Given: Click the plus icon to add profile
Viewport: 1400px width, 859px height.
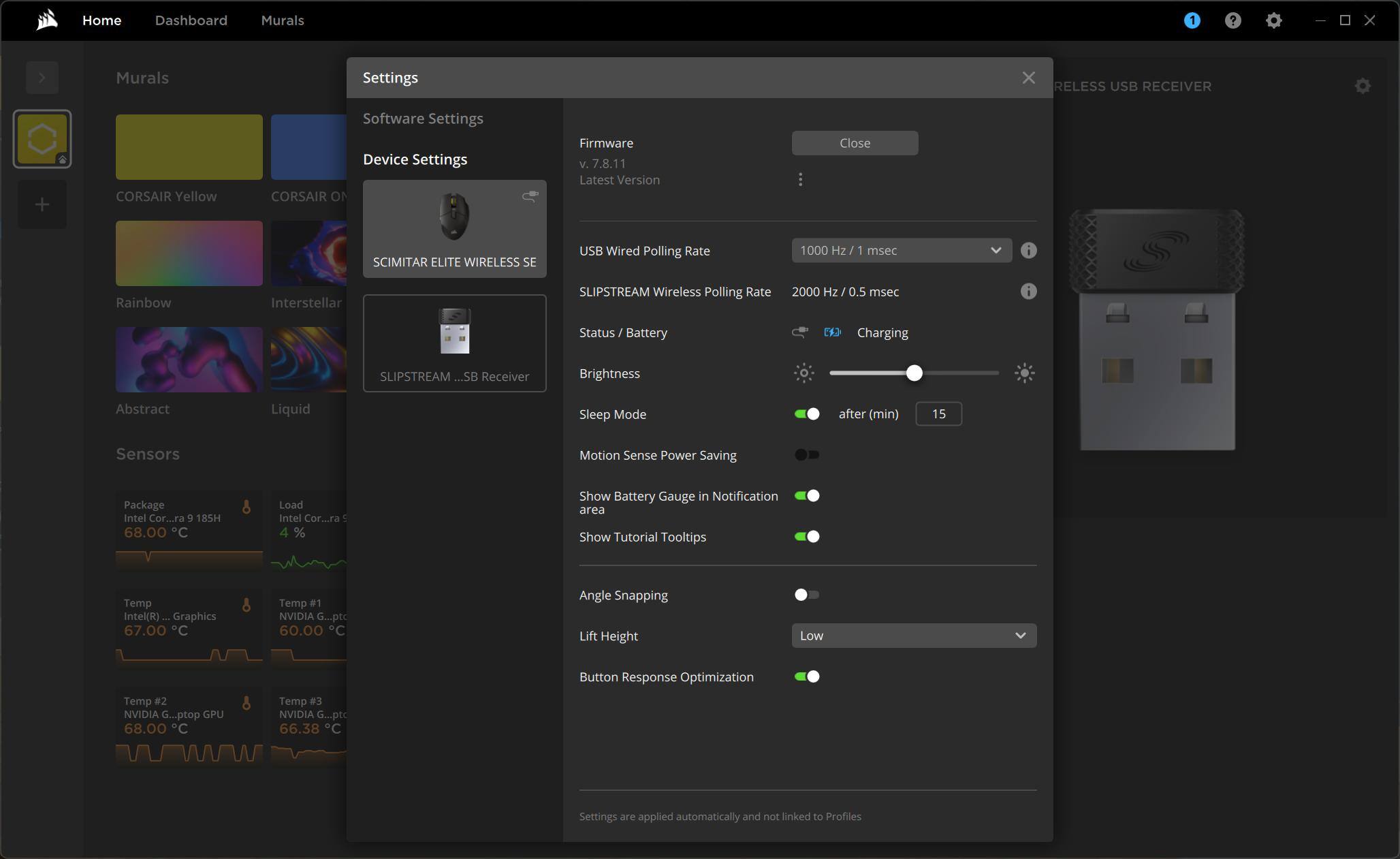Looking at the screenshot, I should coord(42,204).
